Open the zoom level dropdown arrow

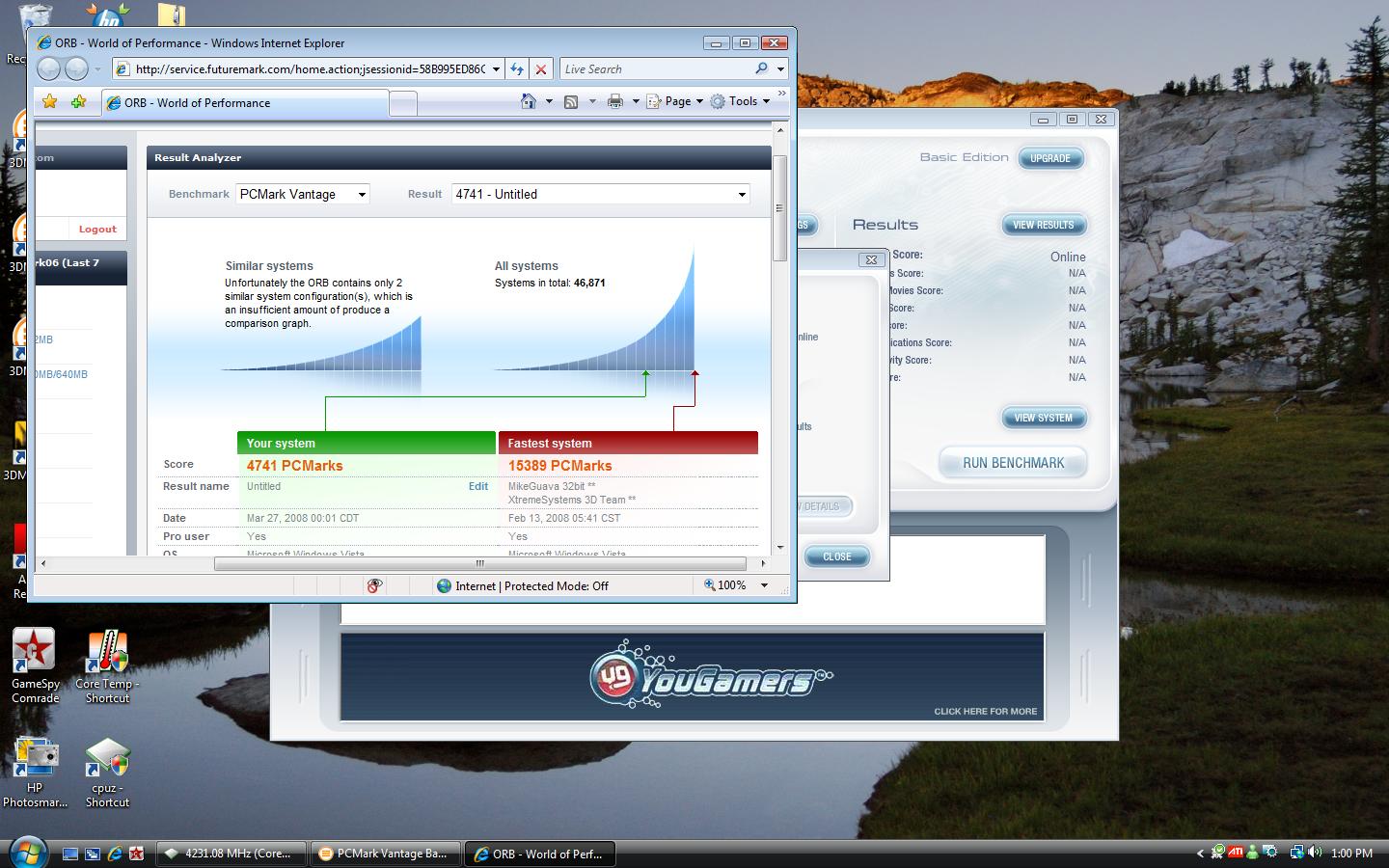[764, 585]
